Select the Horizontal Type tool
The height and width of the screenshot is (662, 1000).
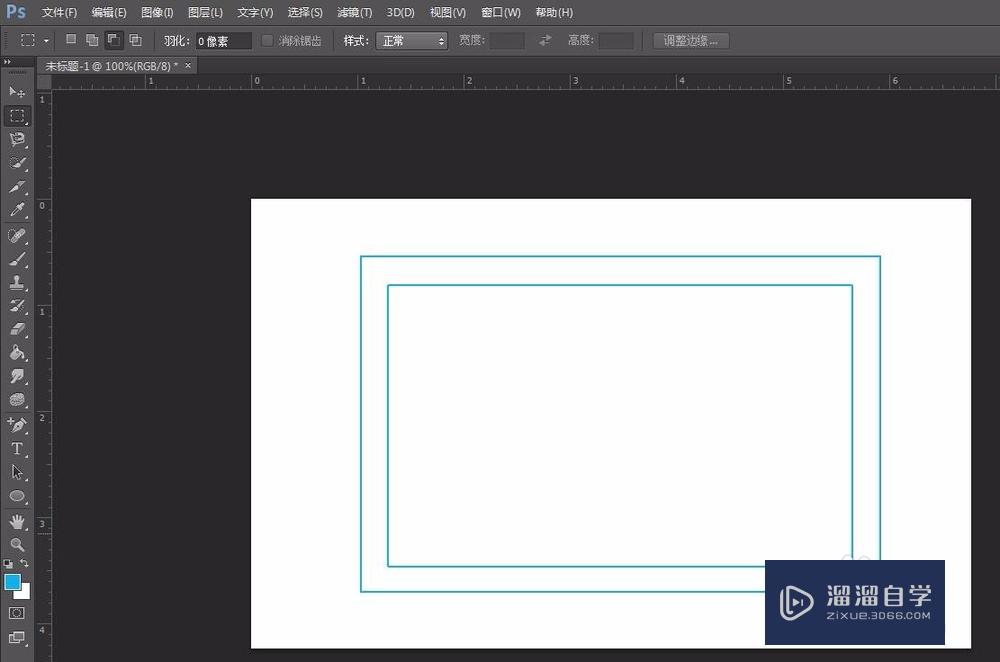tap(17, 449)
